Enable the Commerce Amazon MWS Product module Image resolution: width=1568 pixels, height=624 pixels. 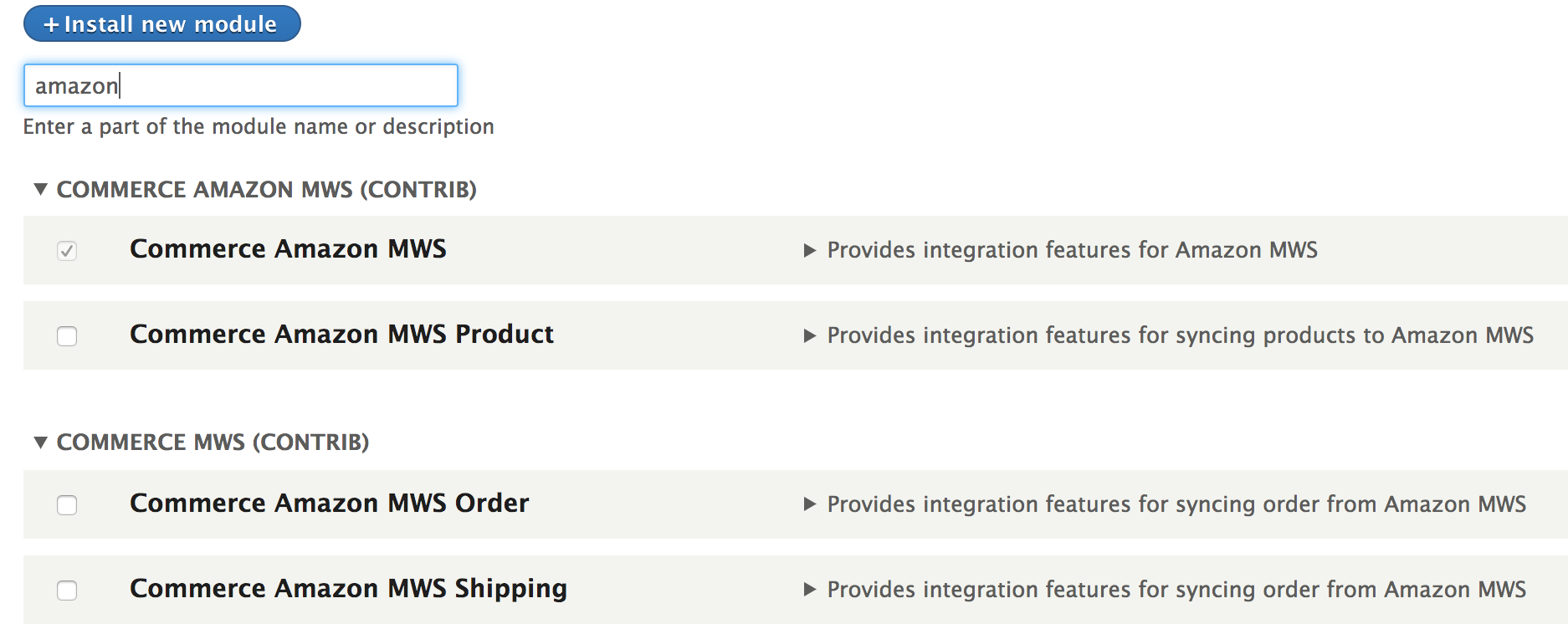67,335
